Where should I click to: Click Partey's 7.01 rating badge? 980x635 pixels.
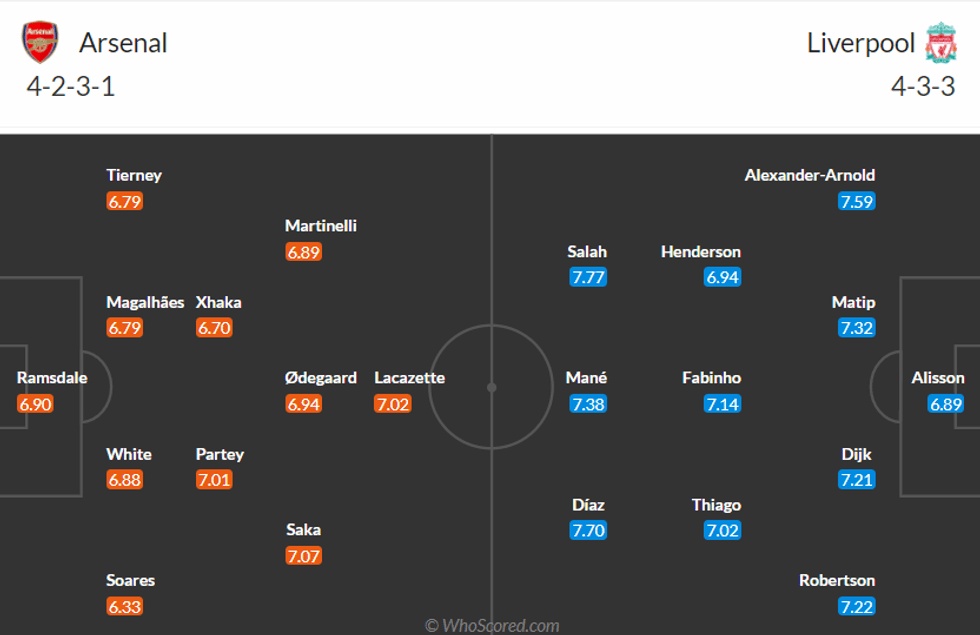214,480
